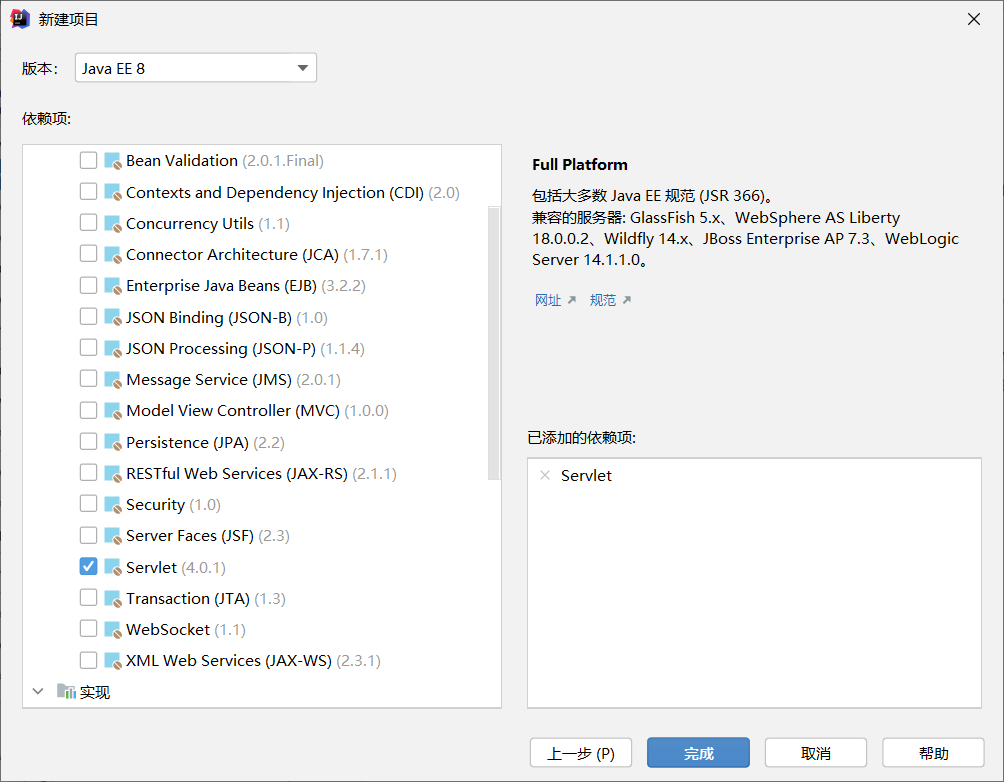The height and width of the screenshot is (782, 1004).
Task: Click the Transaction JTA library icon
Action: pyautogui.click(x=113, y=598)
